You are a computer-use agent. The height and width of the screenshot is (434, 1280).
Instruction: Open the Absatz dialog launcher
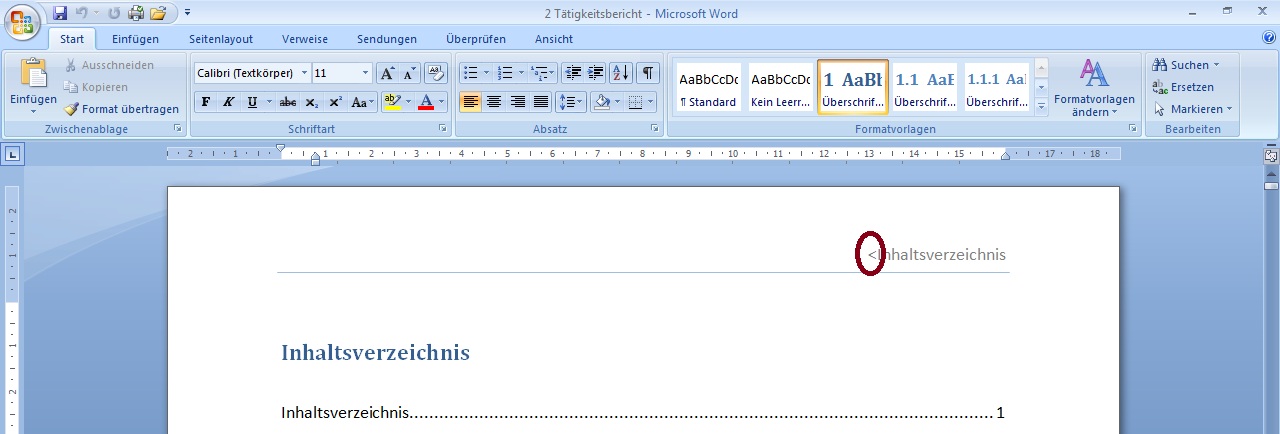tap(655, 129)
